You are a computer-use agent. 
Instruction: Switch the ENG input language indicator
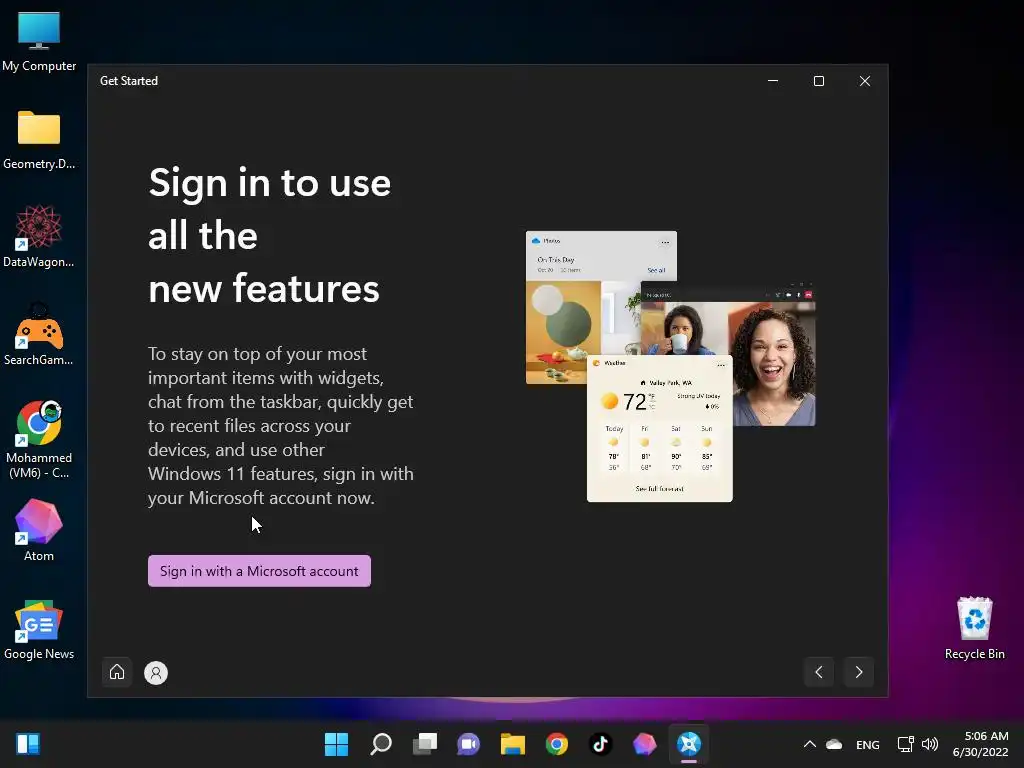point(867,744)
